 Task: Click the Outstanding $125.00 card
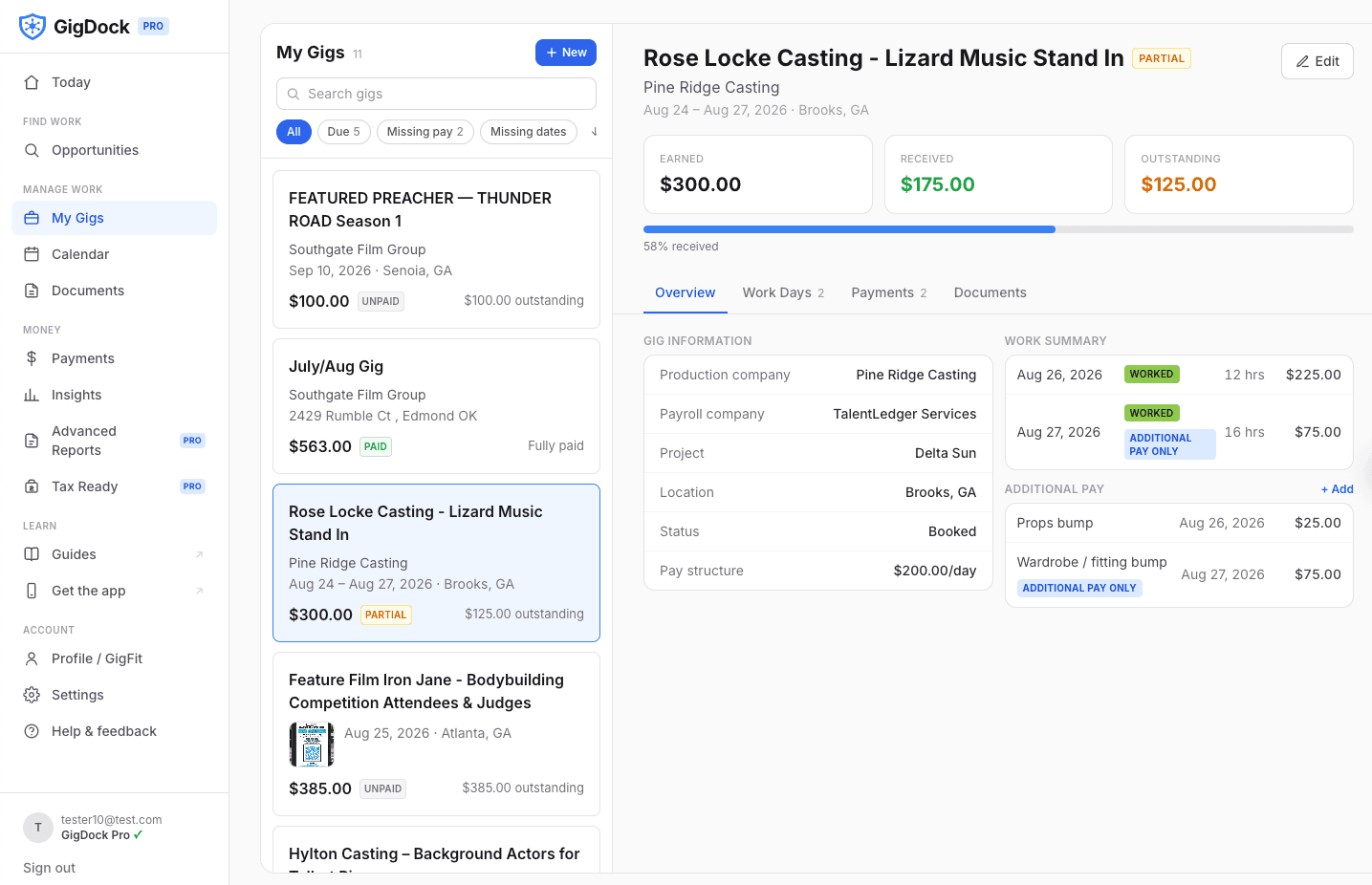pyautogui.click(x=1238, y=174)
